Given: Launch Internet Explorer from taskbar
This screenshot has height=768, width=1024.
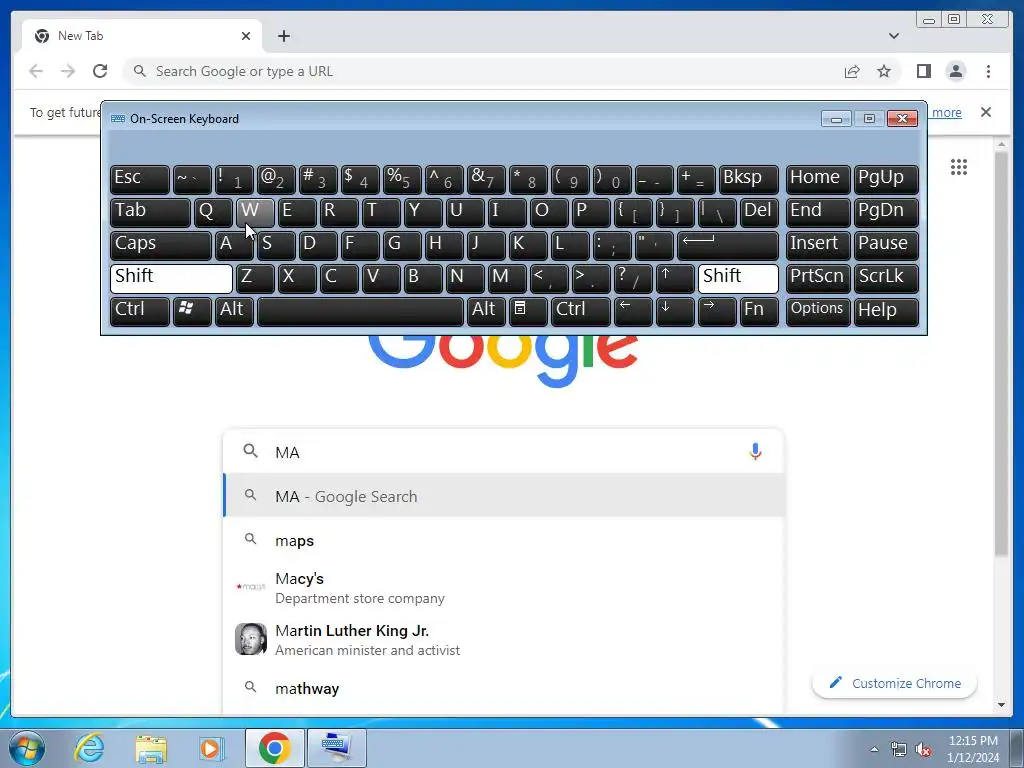Looking at the screenshot, I should coord(89,748).
